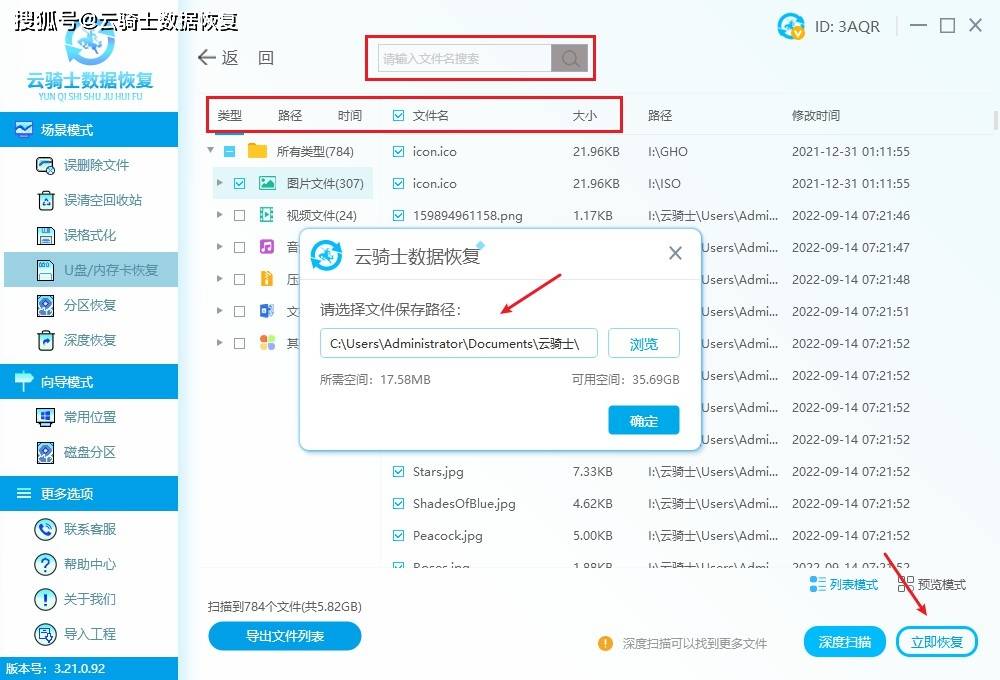Go back with the 返回 arrow

click(207, 58)
